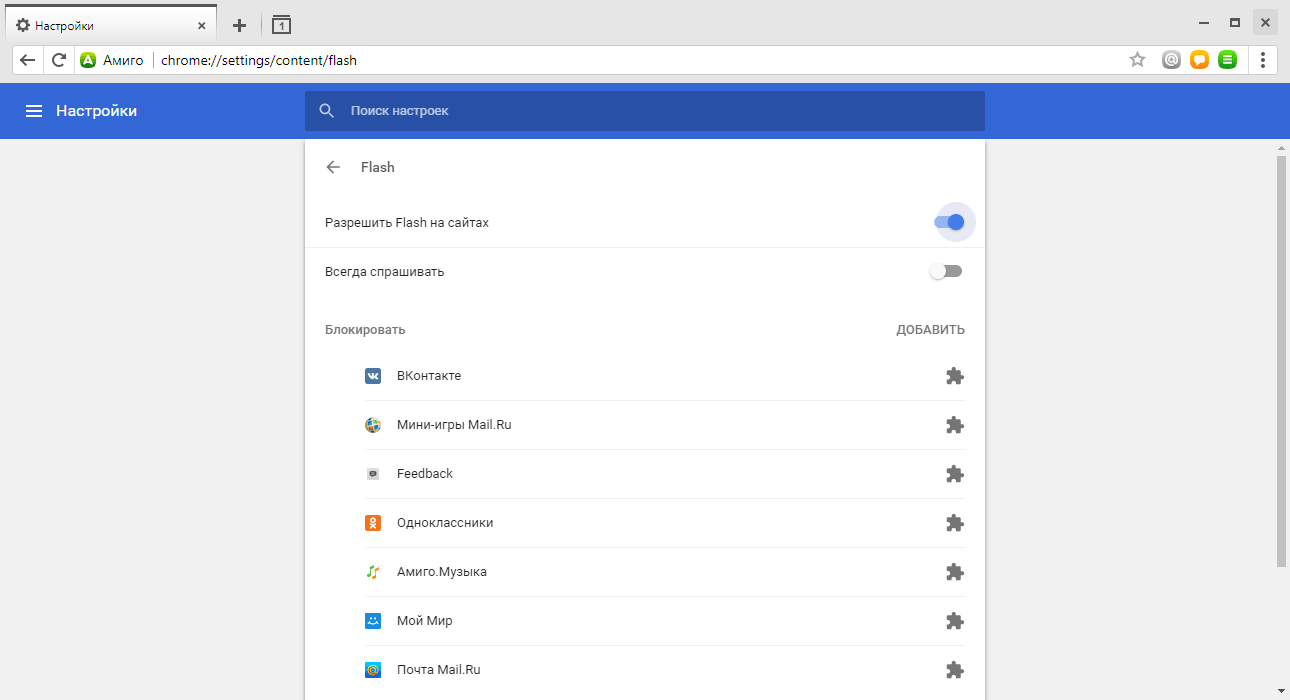Enable the Всегда спрашивать toggle
1290x700 pixels.
click(x=946, y=271)
